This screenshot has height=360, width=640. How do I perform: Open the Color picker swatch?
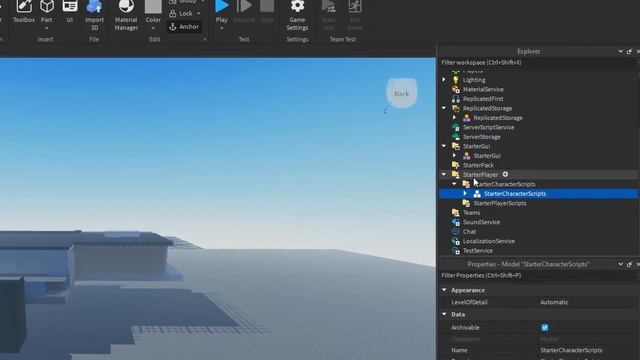(153, 7)
